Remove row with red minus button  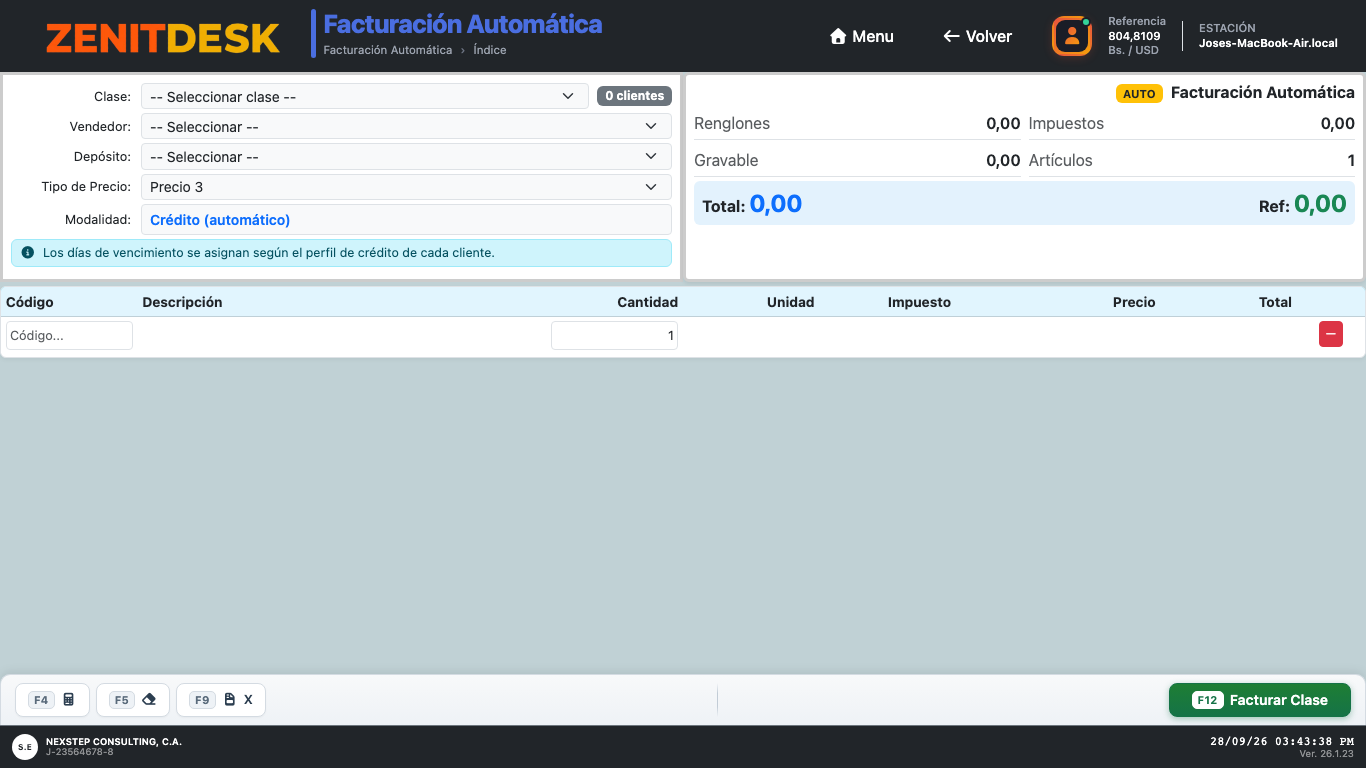click(1330, 335)
